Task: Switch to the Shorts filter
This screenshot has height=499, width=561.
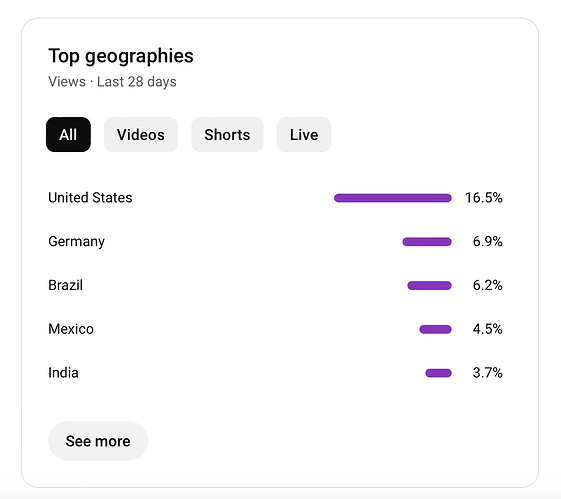Action: pos(227,134)
